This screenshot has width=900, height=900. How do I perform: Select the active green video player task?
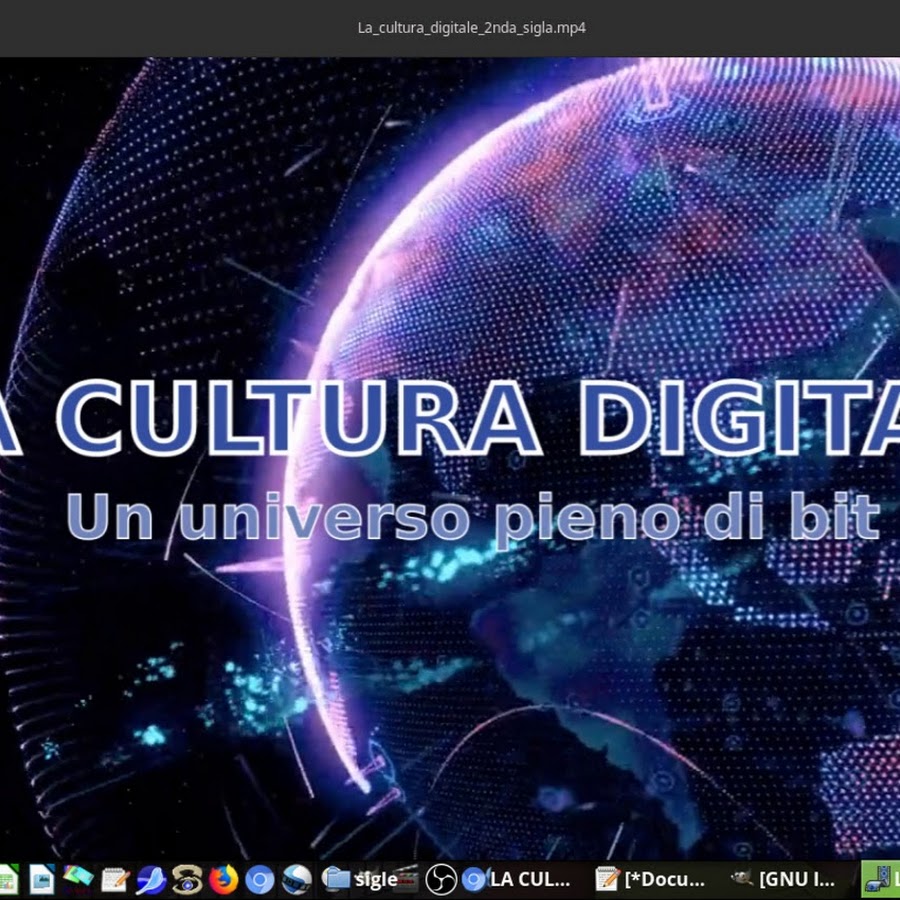[882, 880]
